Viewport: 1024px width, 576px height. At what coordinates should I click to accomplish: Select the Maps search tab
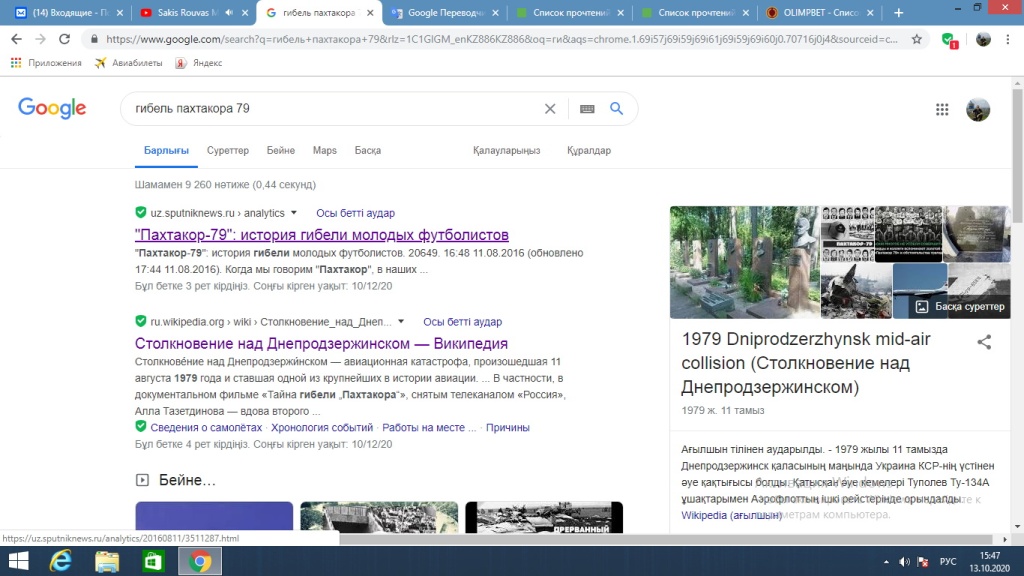point(325,150)
